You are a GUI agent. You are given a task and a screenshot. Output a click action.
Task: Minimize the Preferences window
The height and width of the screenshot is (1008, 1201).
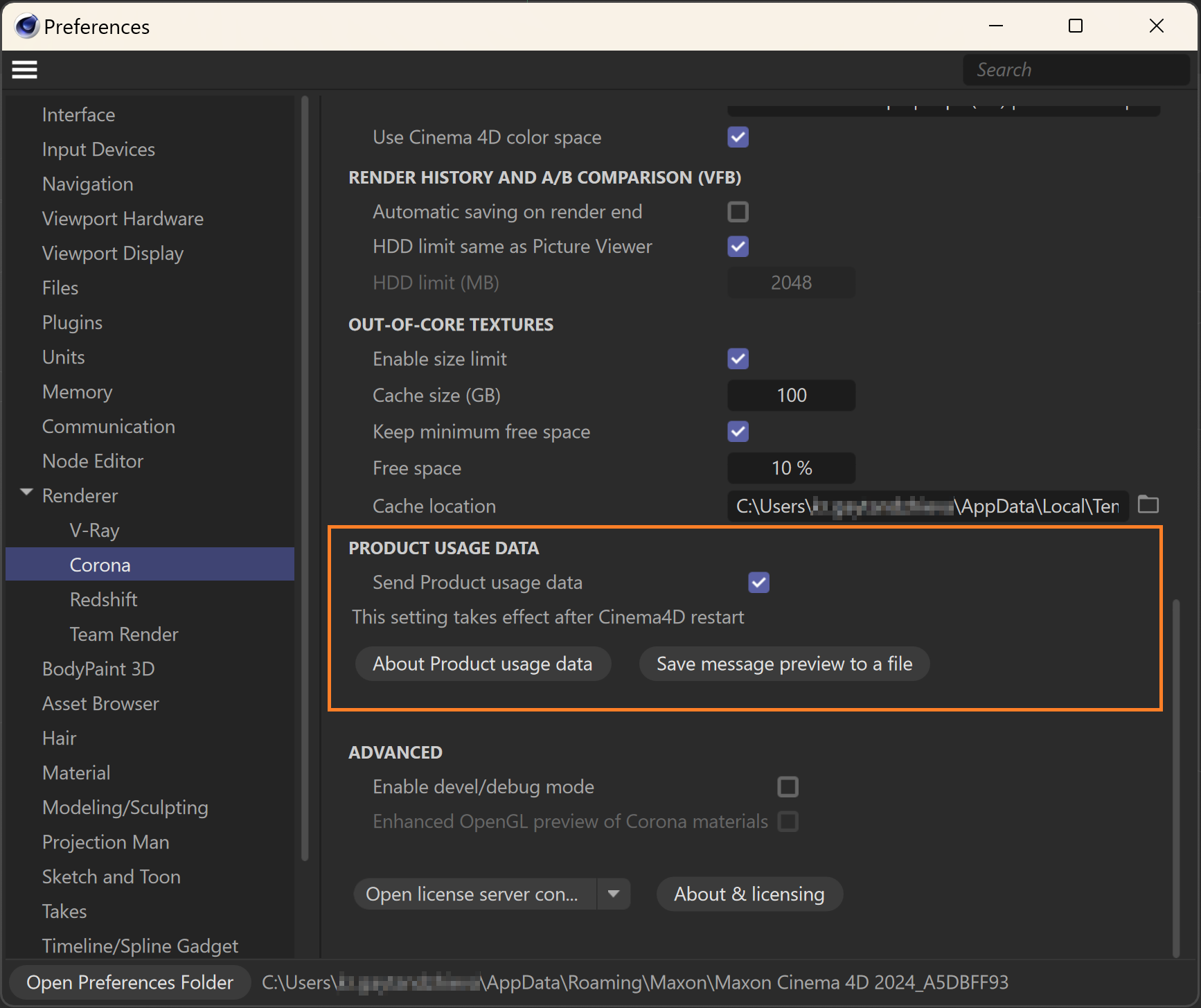click(996, 26)
